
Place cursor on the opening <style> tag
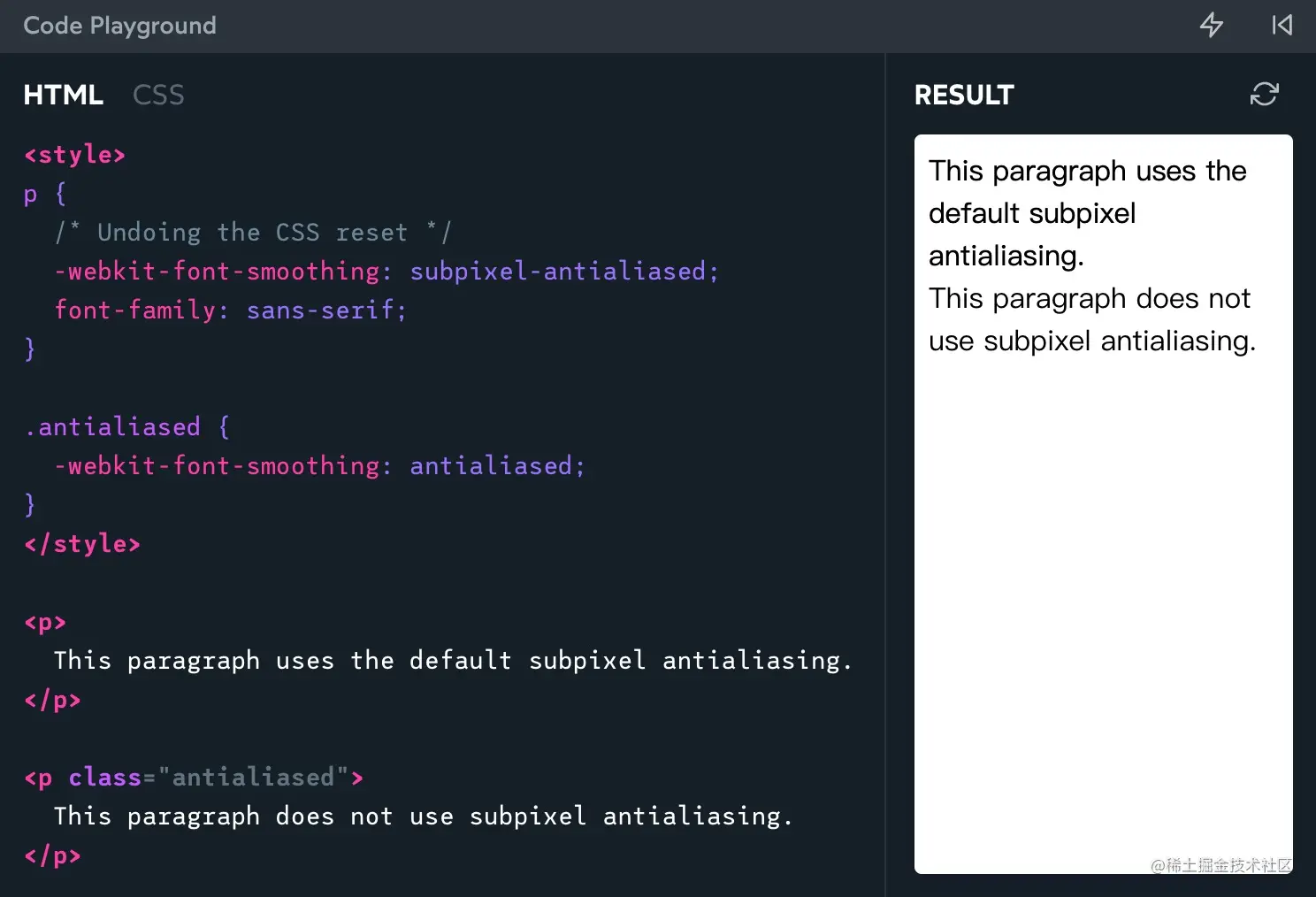click(x=74, y=155)
